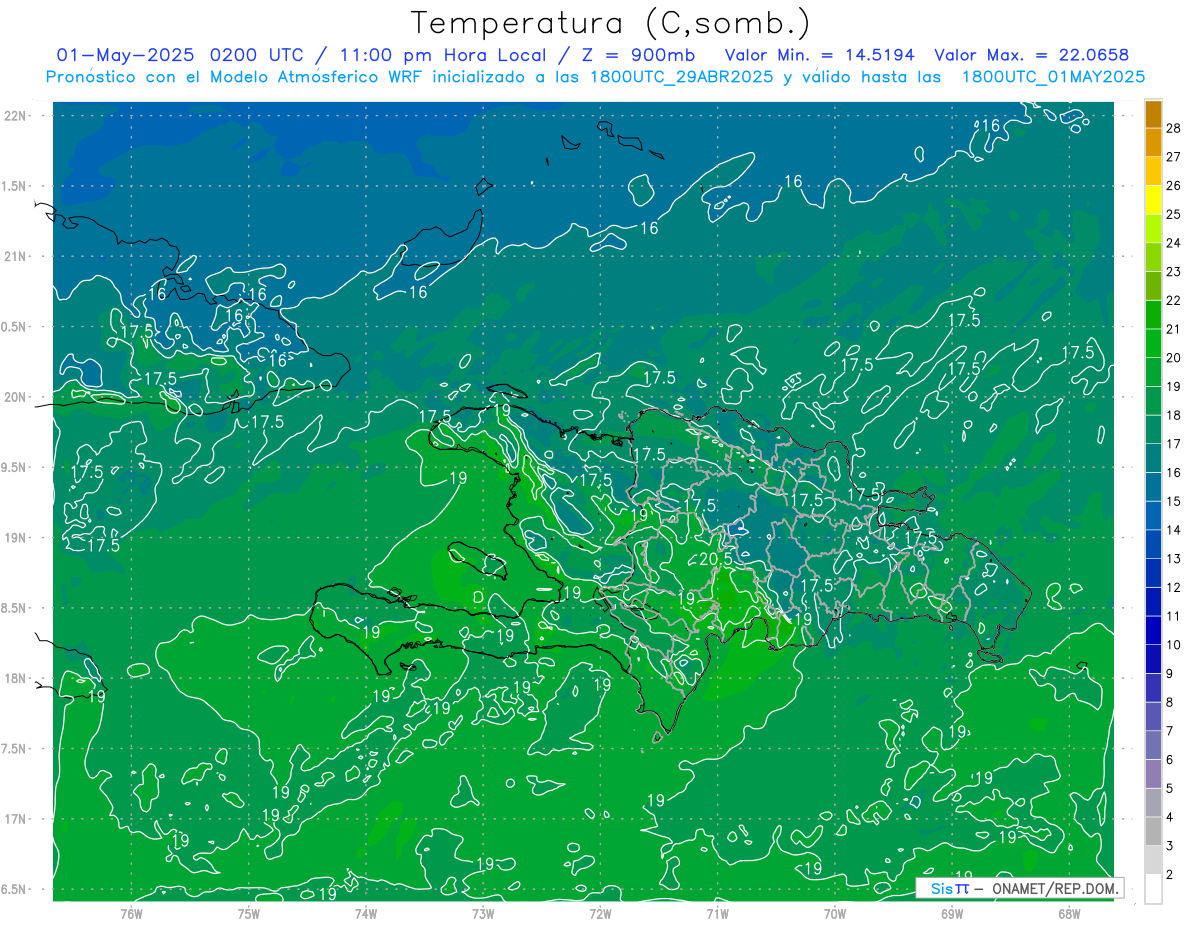Click the longitude label '74W'
Screen dimensions: 1200x927
(366, 913)
